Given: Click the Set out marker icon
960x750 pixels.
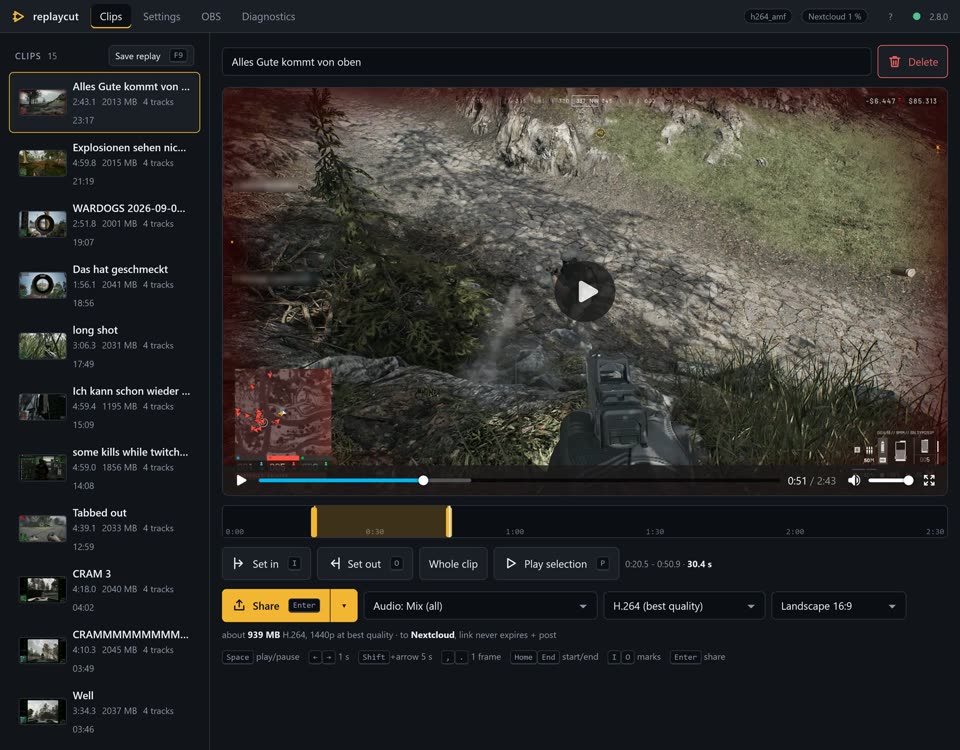Looking at the screenshot, I should [335, 564].
